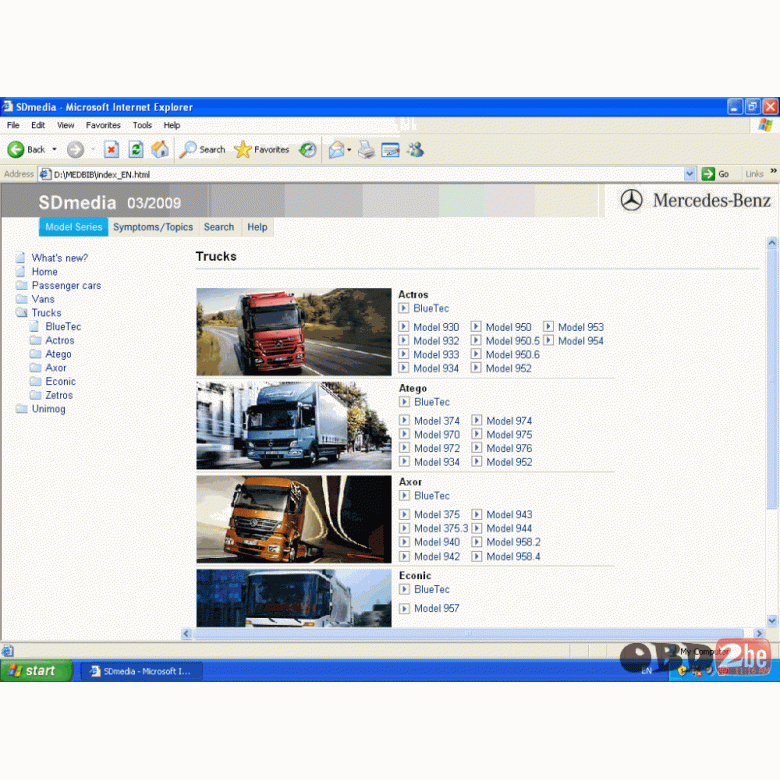Click the orange Axor truck thumbnail
The width and height of the screenshot is (780, 780).
coord(294,519)
